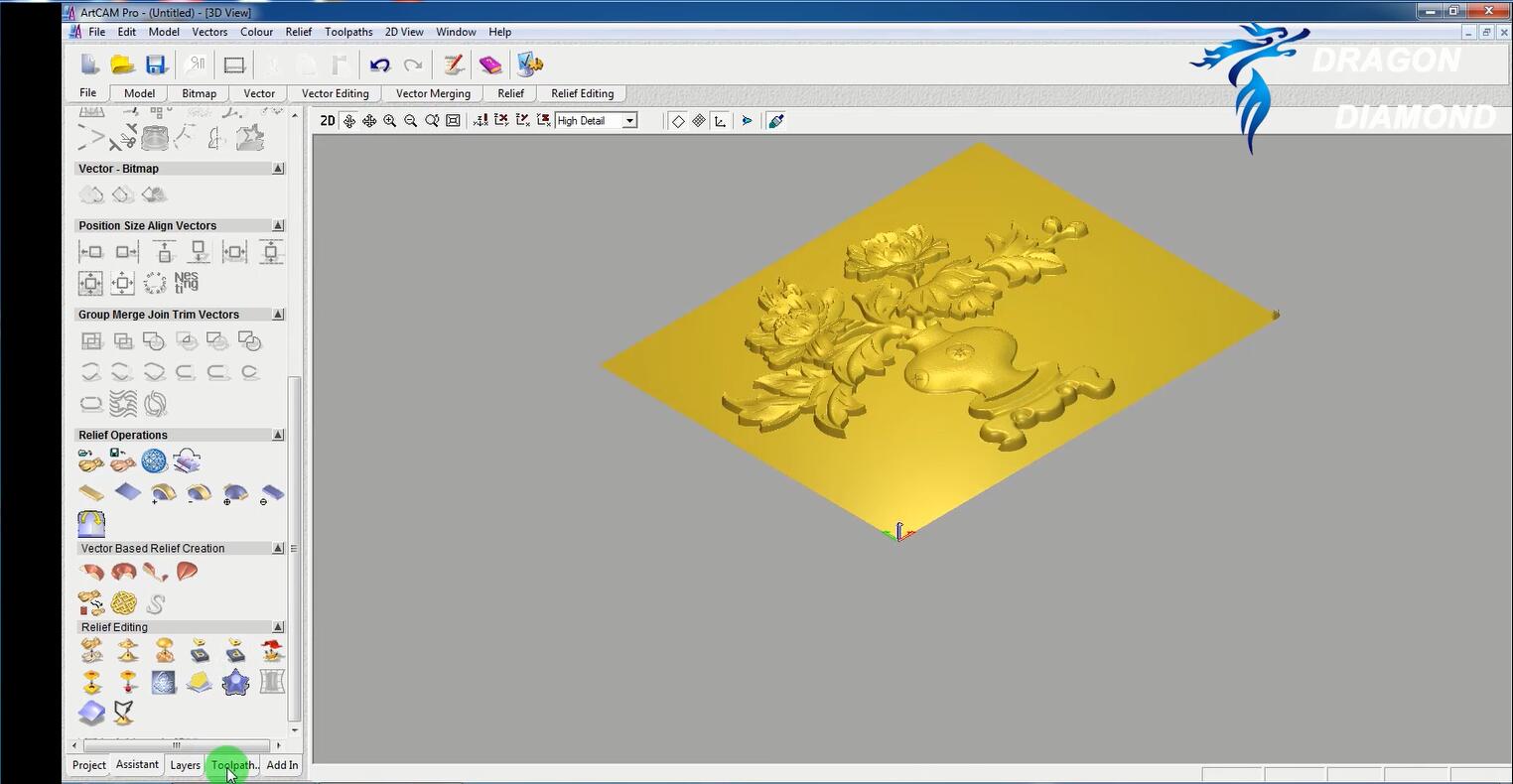This screenshot has height=784, width=1513.
Task: Select the Vector Editing toolbar tab
Action: [335, 93]
